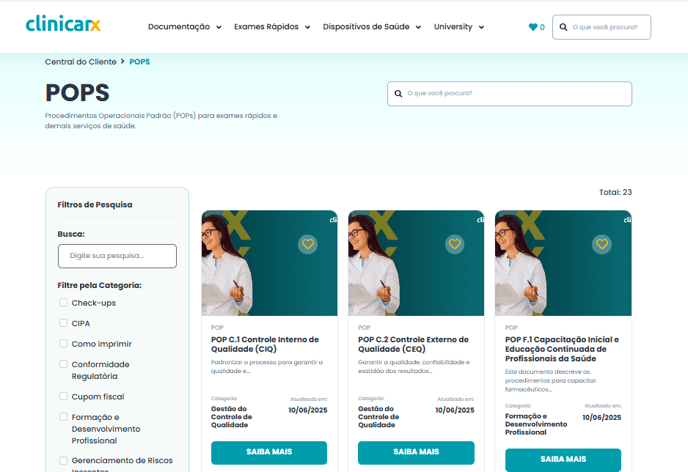Open favorites via the header heart icon
688x472 pixels.
[x=533, y=27]
